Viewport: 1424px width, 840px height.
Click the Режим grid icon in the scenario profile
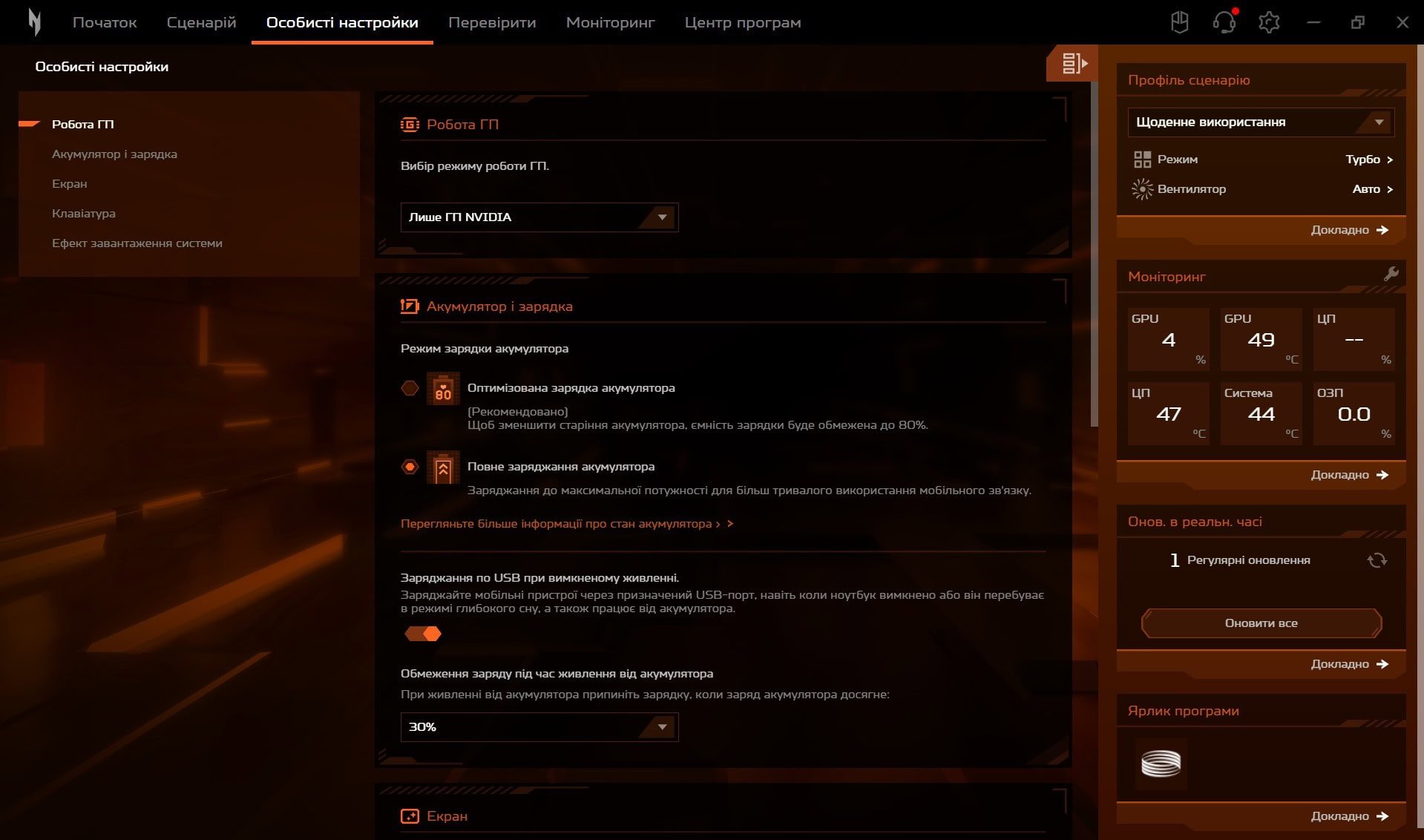(1142, 160)
